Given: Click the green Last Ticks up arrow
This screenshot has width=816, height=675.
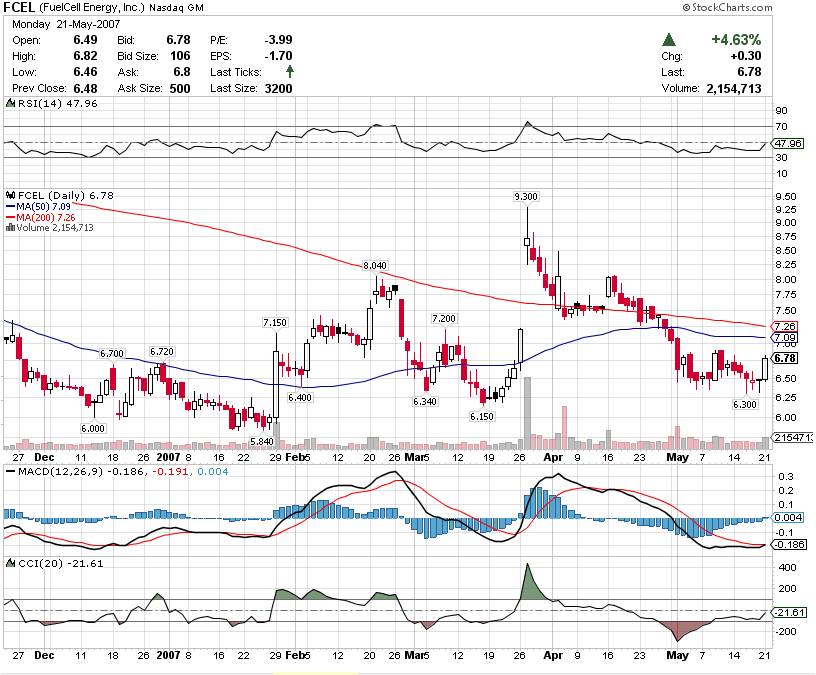Looking at the screenshot, I should tap(290, 72).
